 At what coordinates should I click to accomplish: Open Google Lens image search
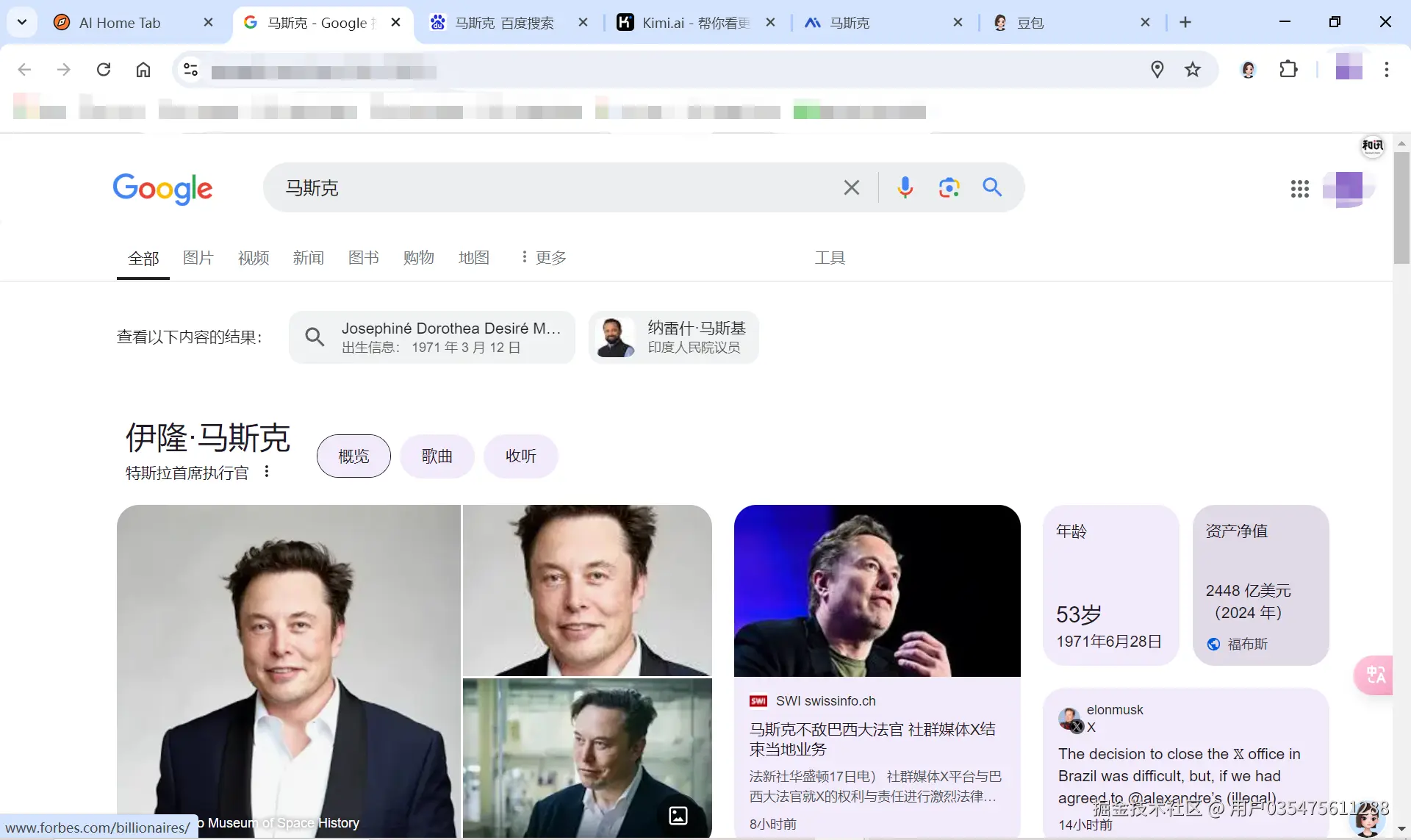click(949, 187)
